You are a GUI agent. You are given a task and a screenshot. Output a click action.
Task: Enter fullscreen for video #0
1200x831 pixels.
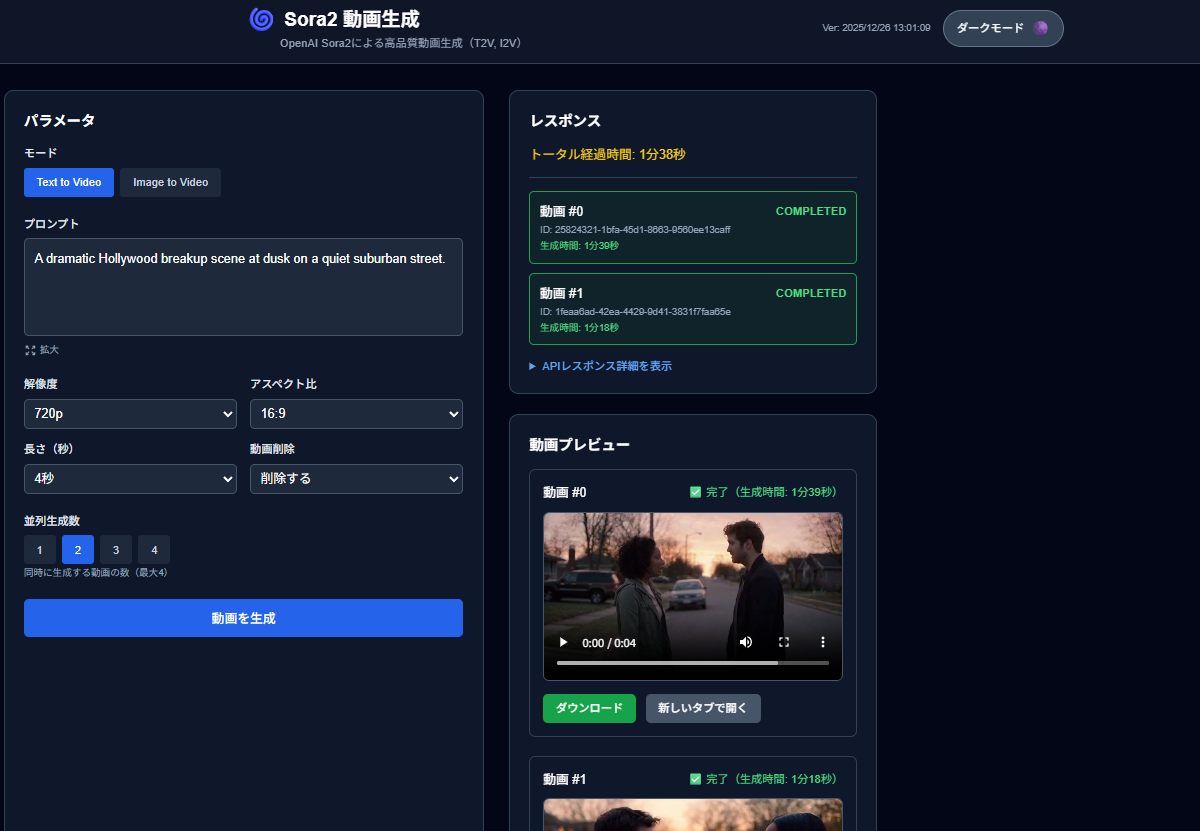(x=784, y=642)
